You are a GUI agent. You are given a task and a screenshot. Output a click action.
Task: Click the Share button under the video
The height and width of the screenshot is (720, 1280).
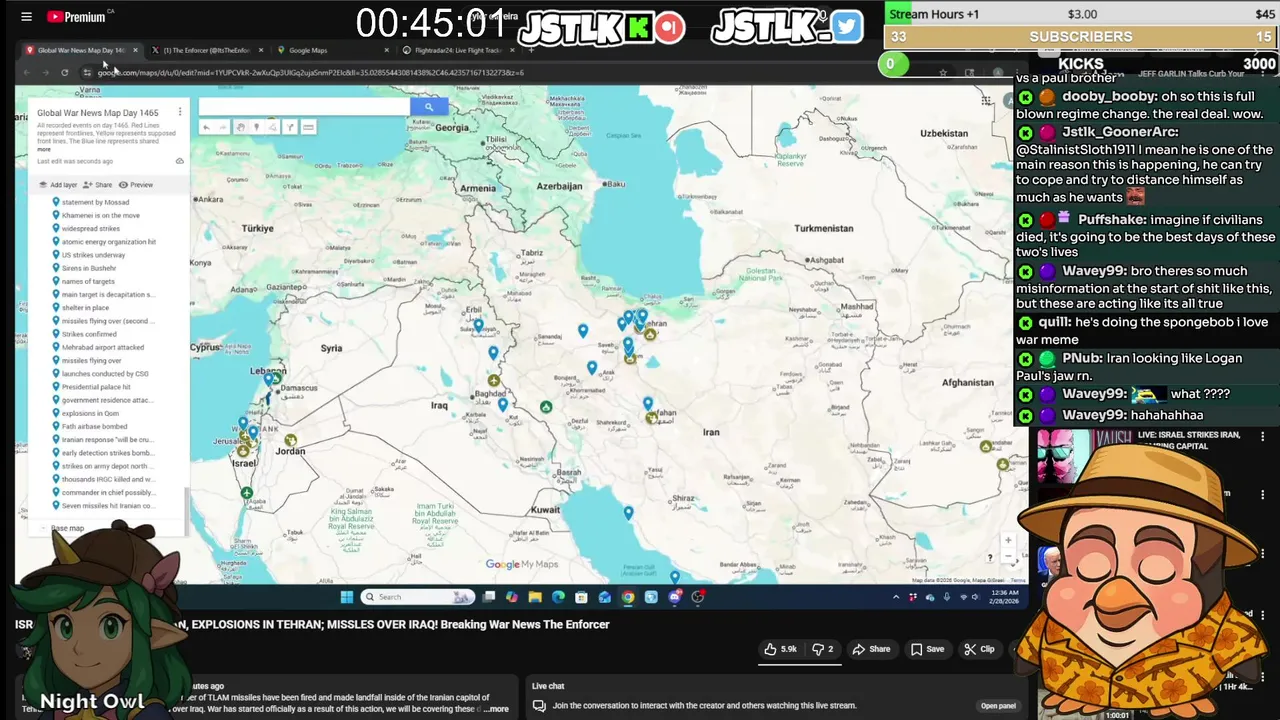[871, 649]
